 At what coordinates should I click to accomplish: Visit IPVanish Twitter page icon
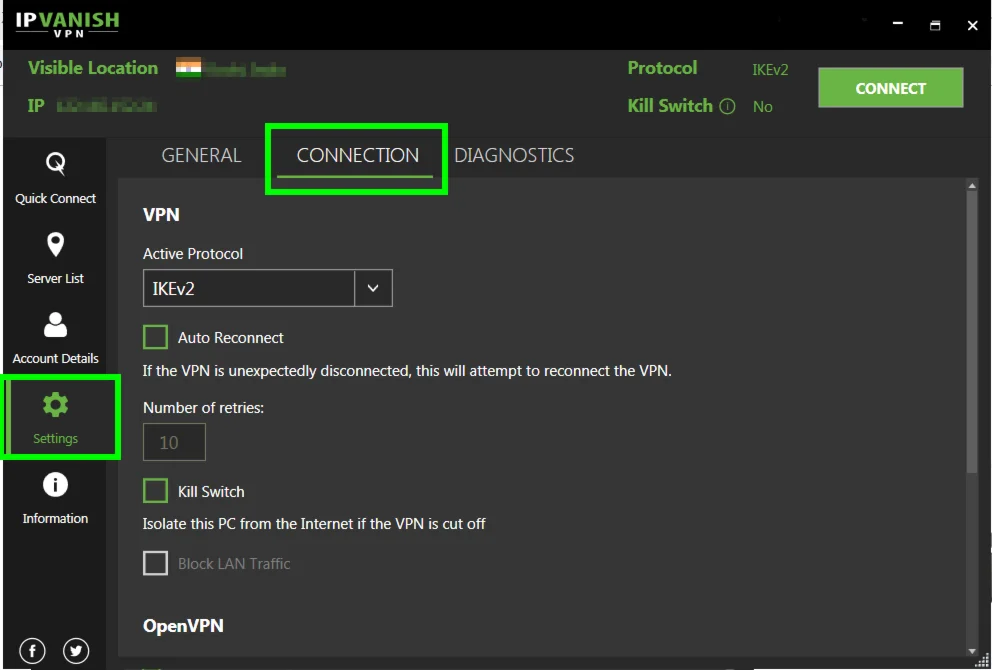pos(76,650)
